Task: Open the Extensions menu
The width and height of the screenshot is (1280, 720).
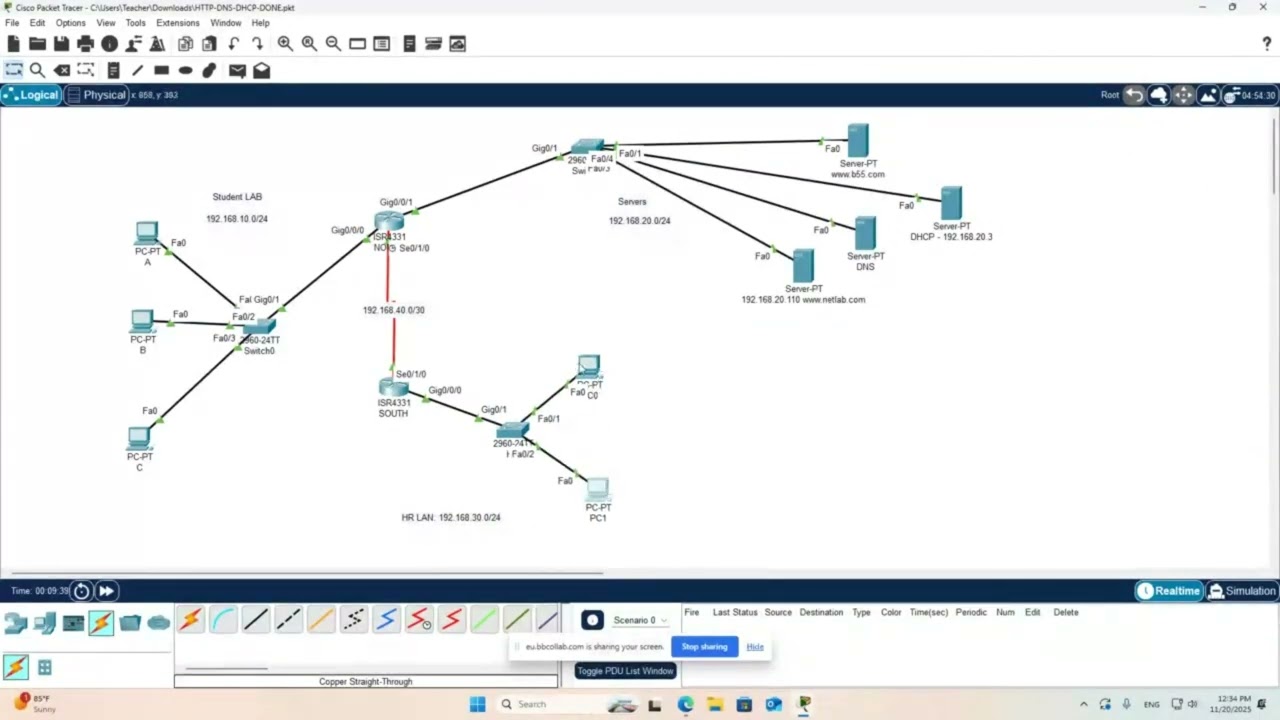Action: click(178, 22)
